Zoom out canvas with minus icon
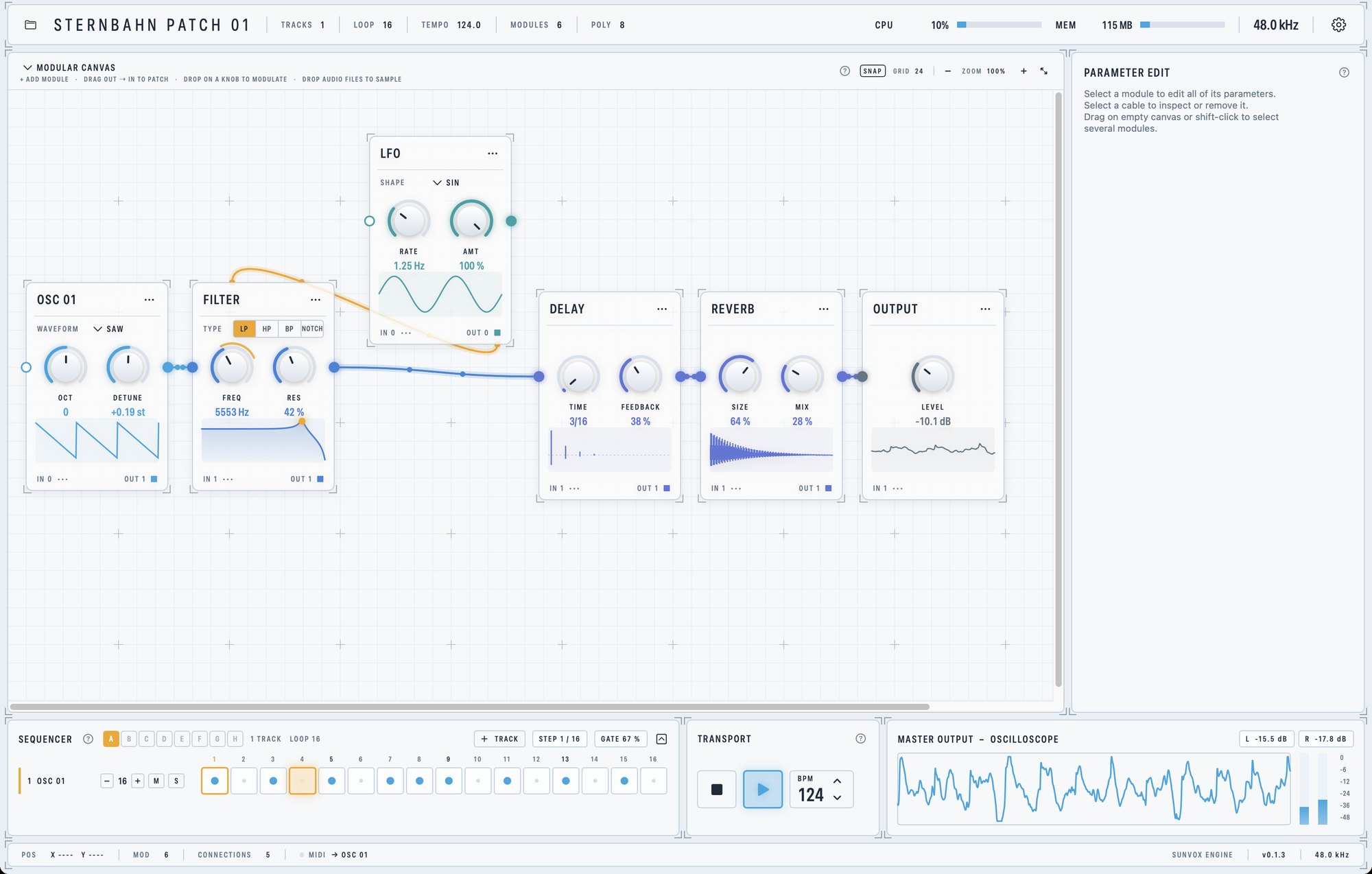The image size is (1372, 874). click(947, 71)
